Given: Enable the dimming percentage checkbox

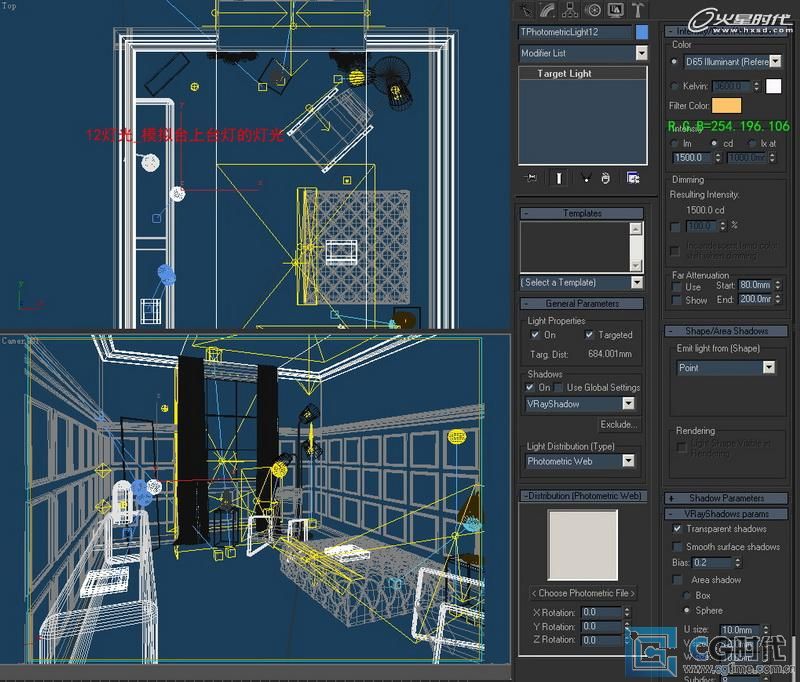Looking at the screenshot, I should pos(676,226).
